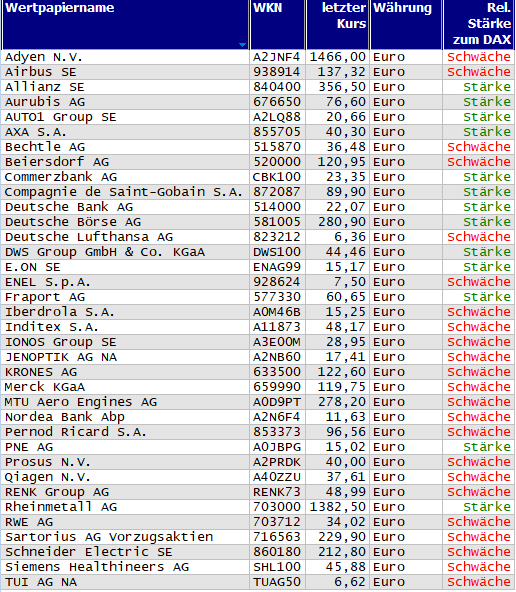Select Beiersdorf AG in the table

57,162
